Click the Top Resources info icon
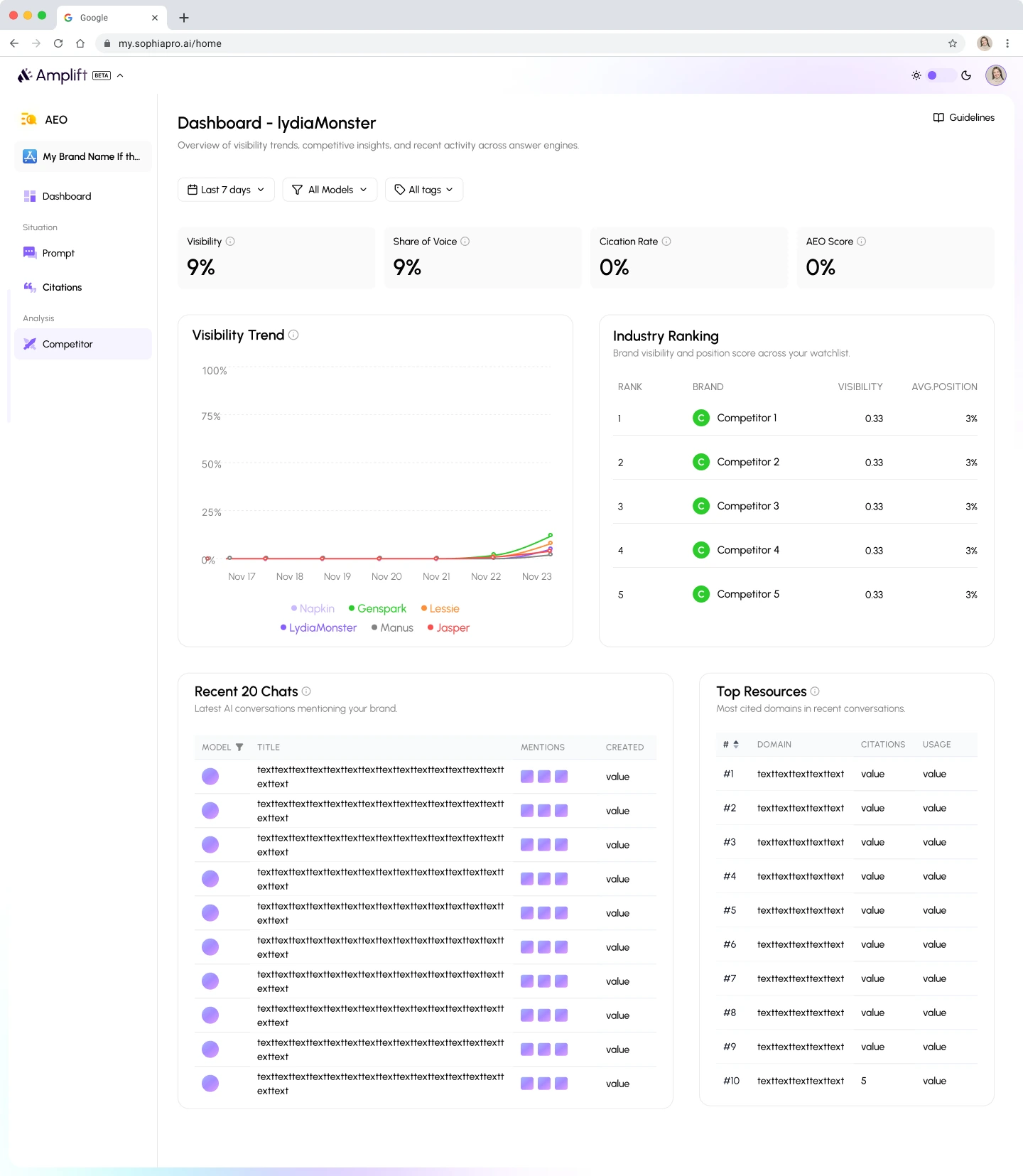The height and width of the screenshot is (1176, 1023). click(815, 691)
